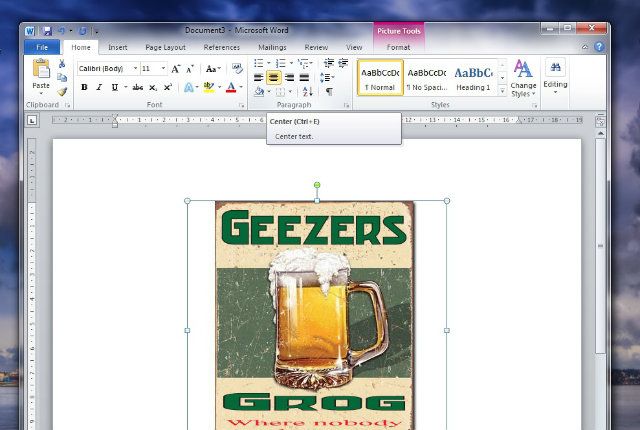The image size is (640, 430).
Task: Apply the Normal style
Action: pyautogui.click(x=380, y=78)
